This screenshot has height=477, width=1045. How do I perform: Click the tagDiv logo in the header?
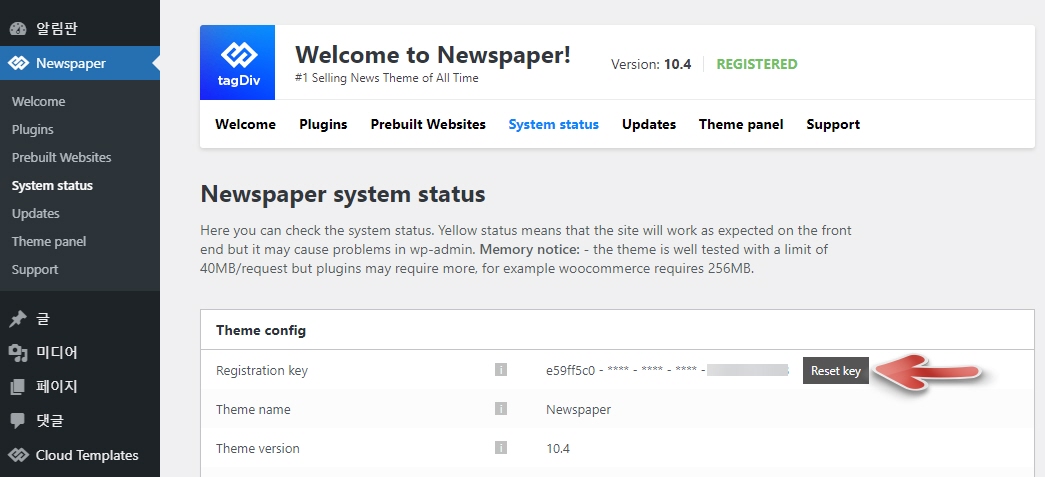click(237, 63)
